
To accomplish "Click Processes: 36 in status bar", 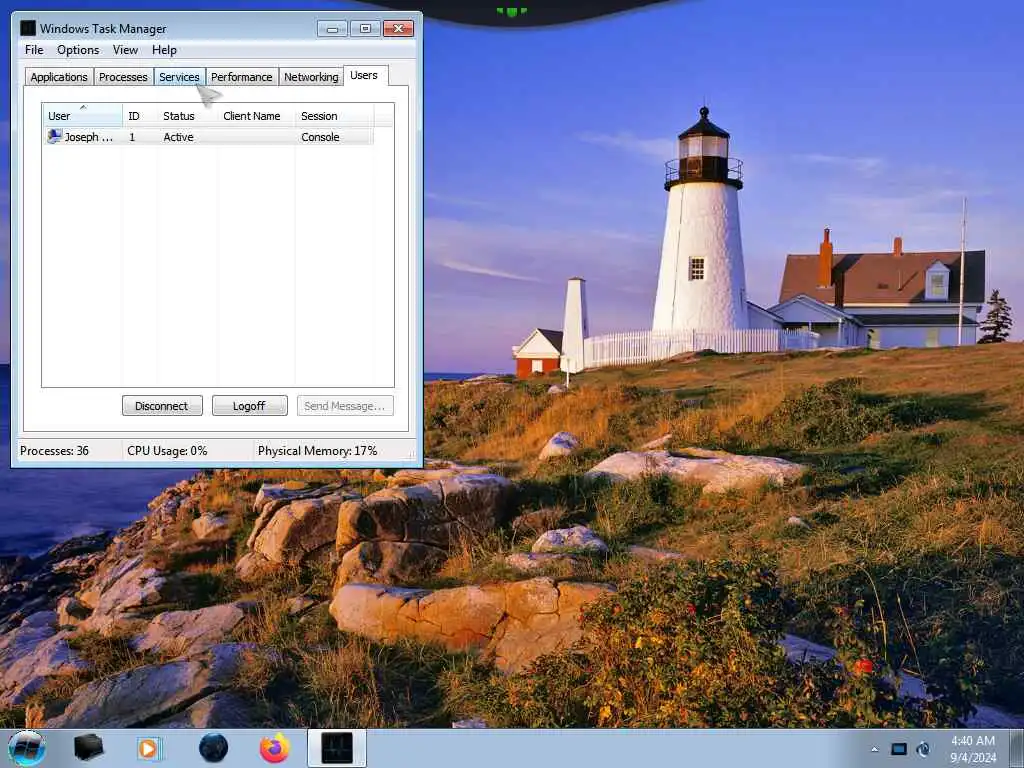I will click(54, 451).
